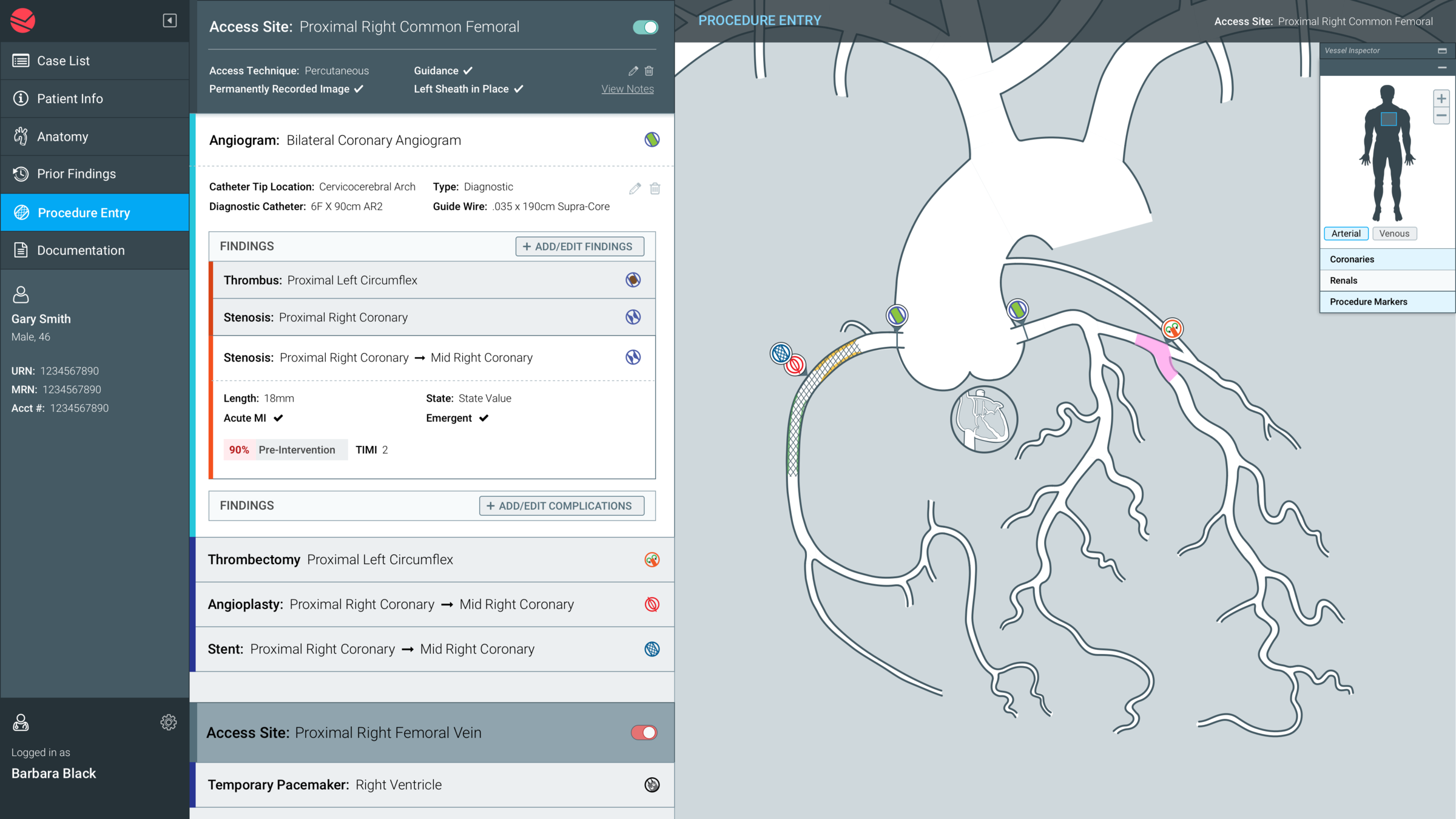Open the View Notes link

627,89
